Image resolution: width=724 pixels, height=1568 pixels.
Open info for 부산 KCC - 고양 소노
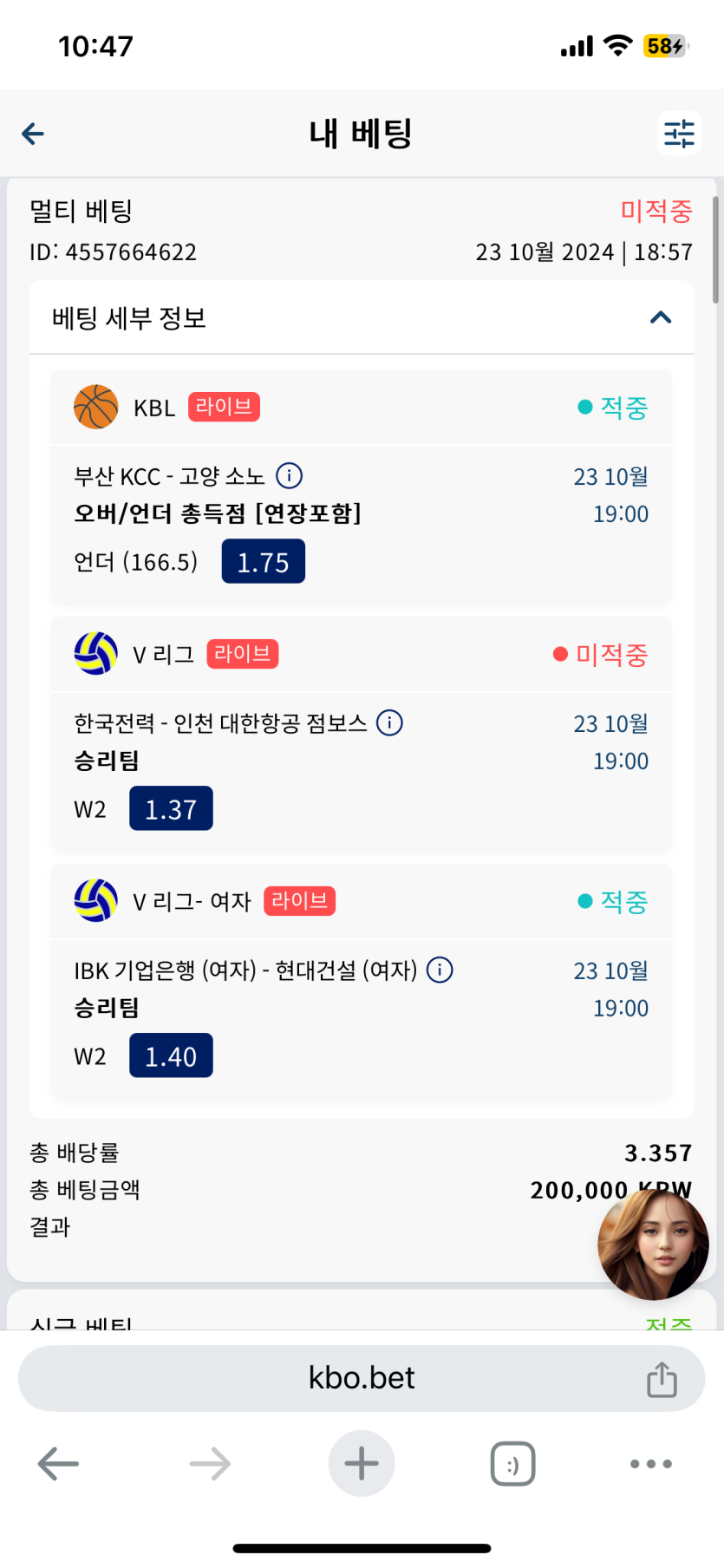pyautogui.click(x=289, y=475)
